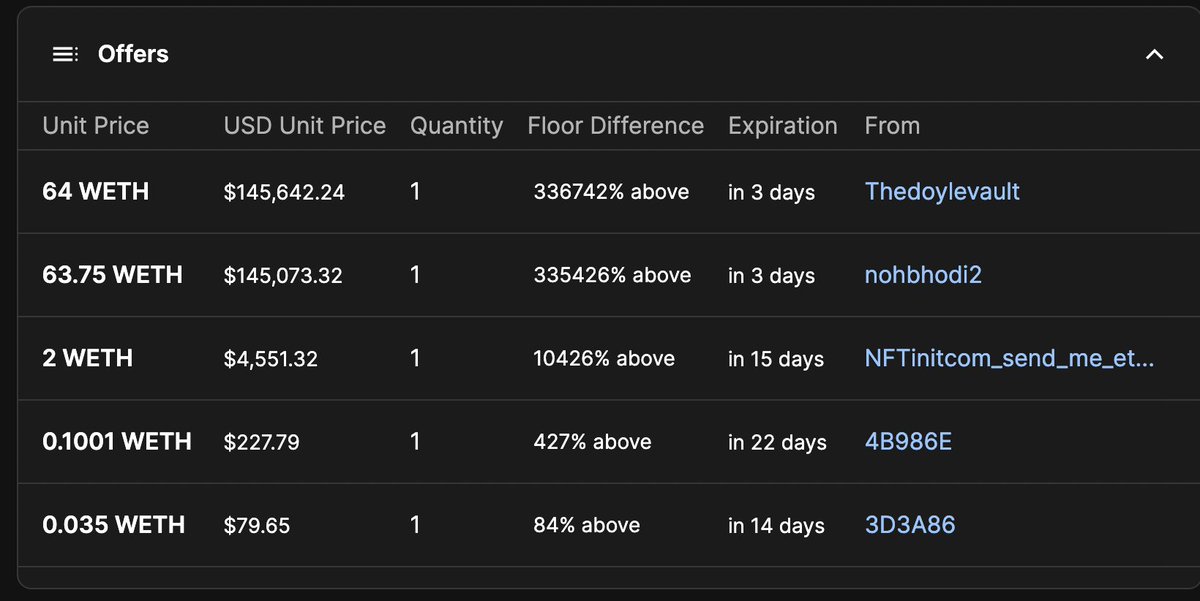Select the 64 WETH unit price
This screenshot has height=601, width=1200.
point(96,191)
